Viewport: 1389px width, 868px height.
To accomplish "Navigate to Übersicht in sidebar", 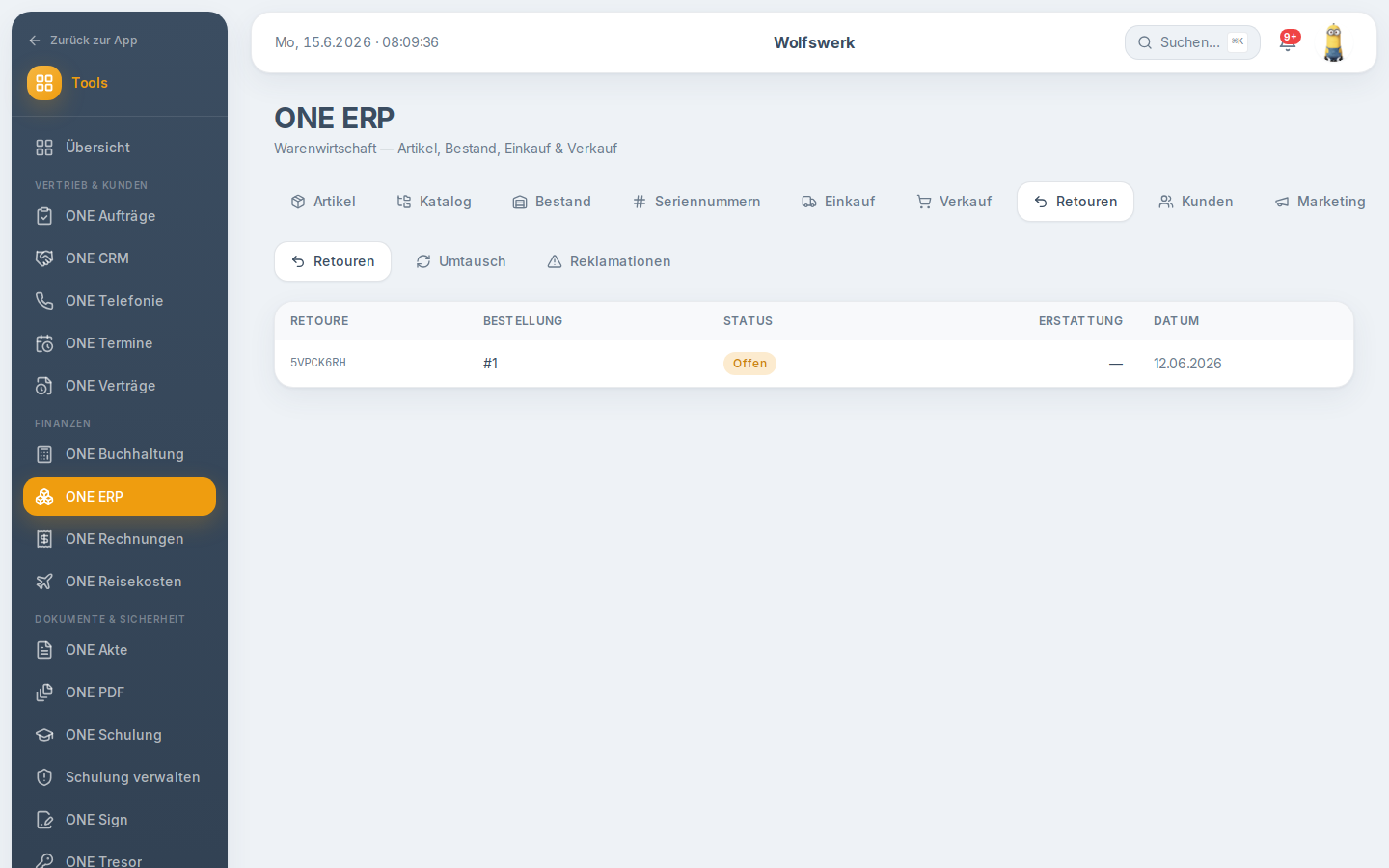I will pyautogui.click(x=120, y=148).
